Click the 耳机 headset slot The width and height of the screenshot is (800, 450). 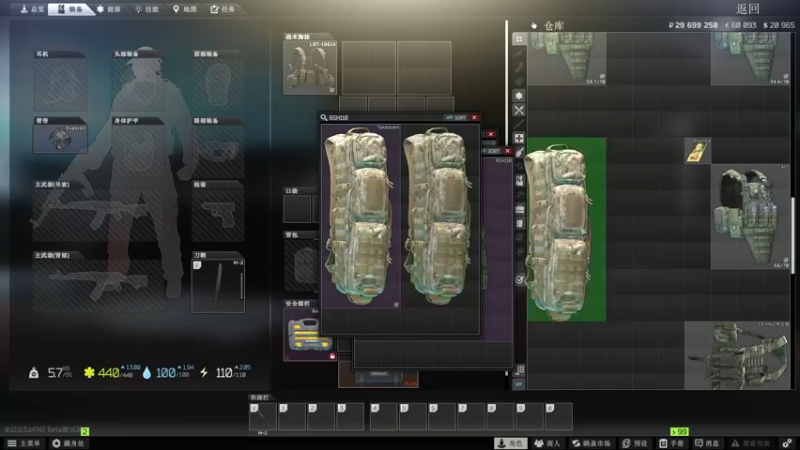pyautogui.click(x=60, y=84)
